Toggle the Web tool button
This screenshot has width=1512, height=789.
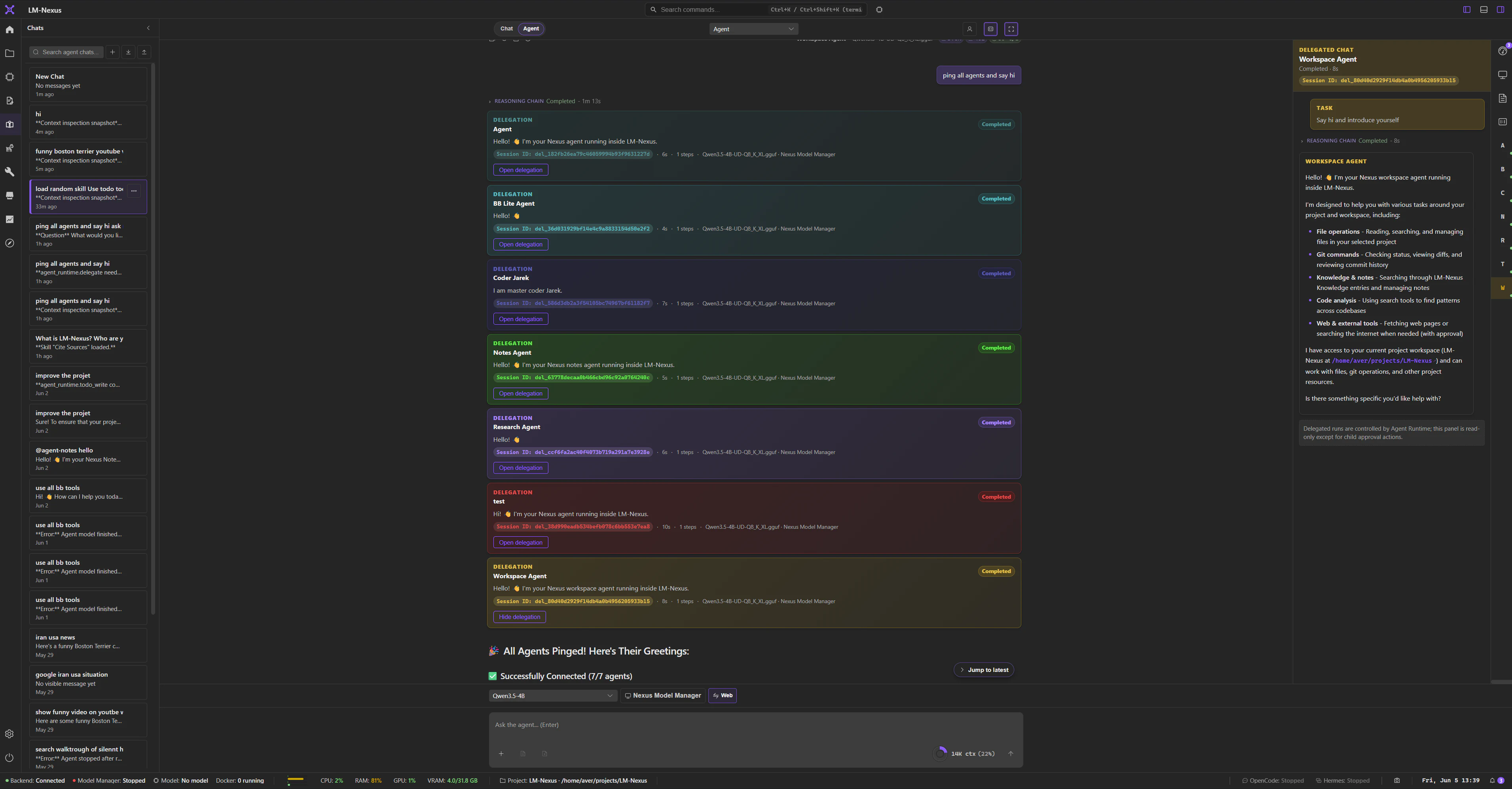(723, 696)
